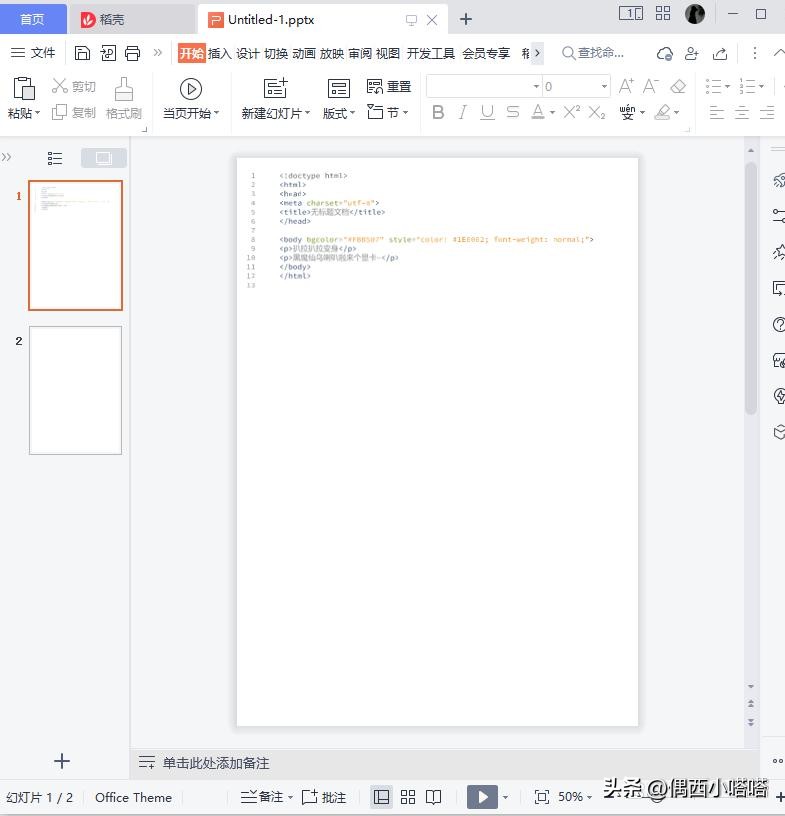
Task: Open the three-dot more options menu
Action: 755,53
